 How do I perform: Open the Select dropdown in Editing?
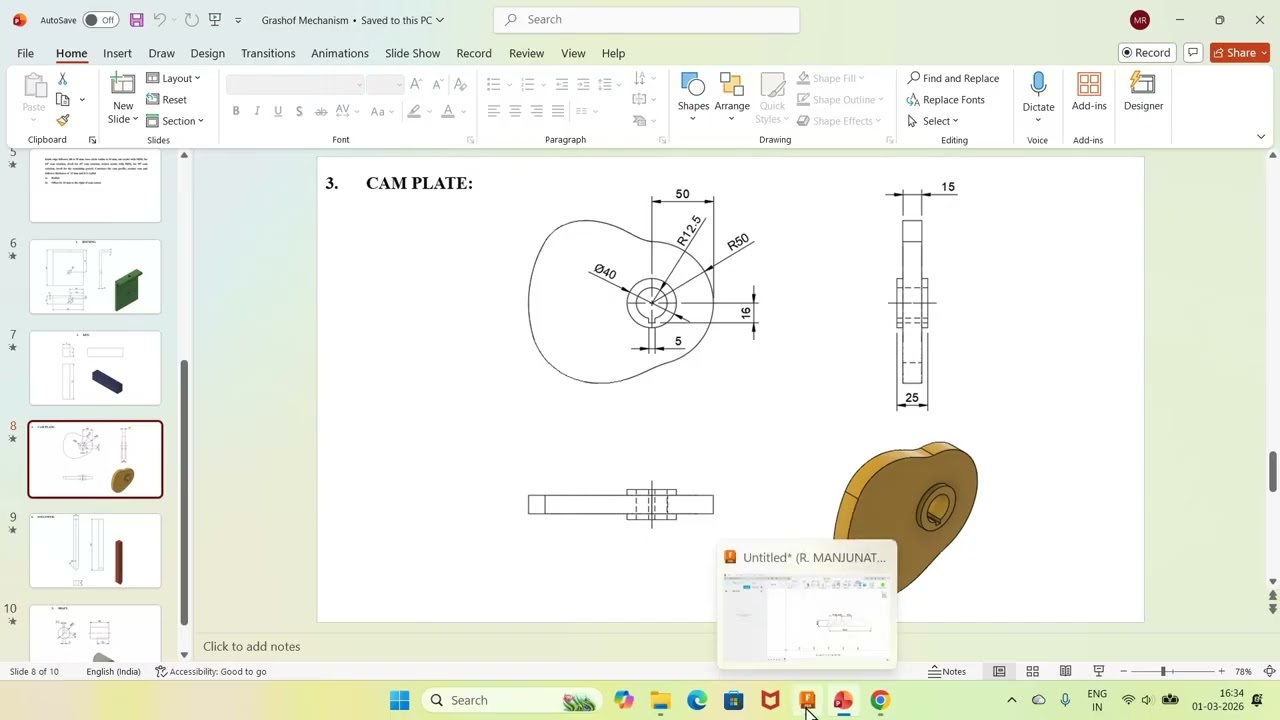[933, 121]
